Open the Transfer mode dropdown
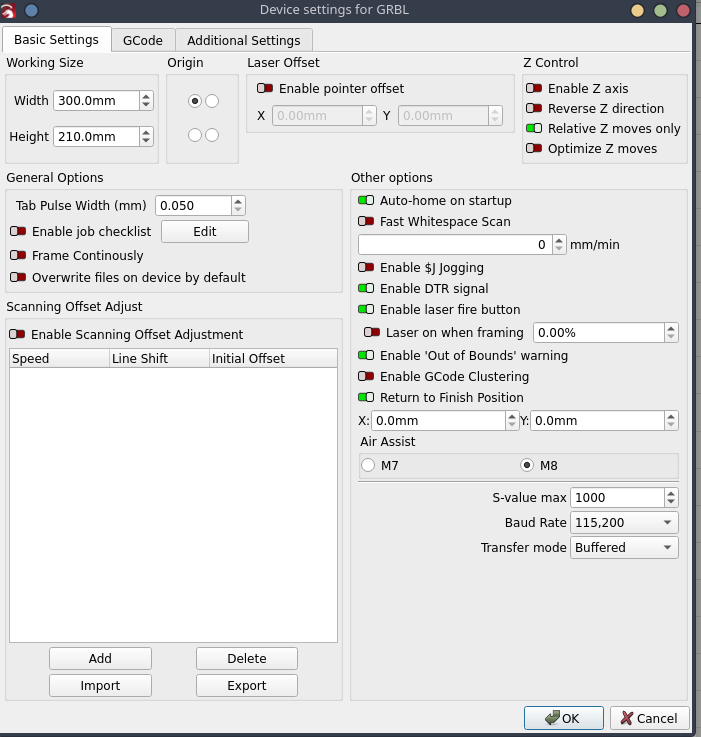The width and height of the screenshot is (701, 737). tap(624, 548)
